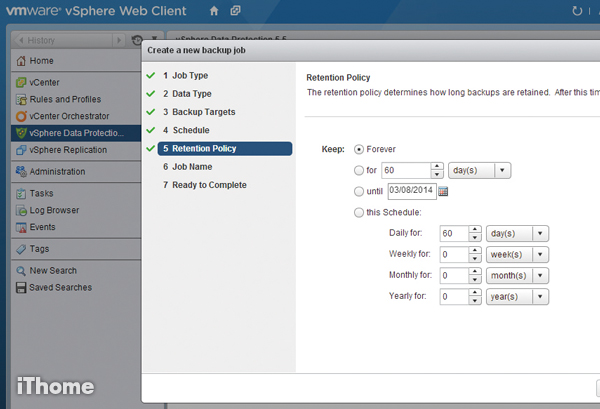Screen dimensions: 600x409
Task: Select the Forever retention radio button
Action: click(x=360, y=149)
